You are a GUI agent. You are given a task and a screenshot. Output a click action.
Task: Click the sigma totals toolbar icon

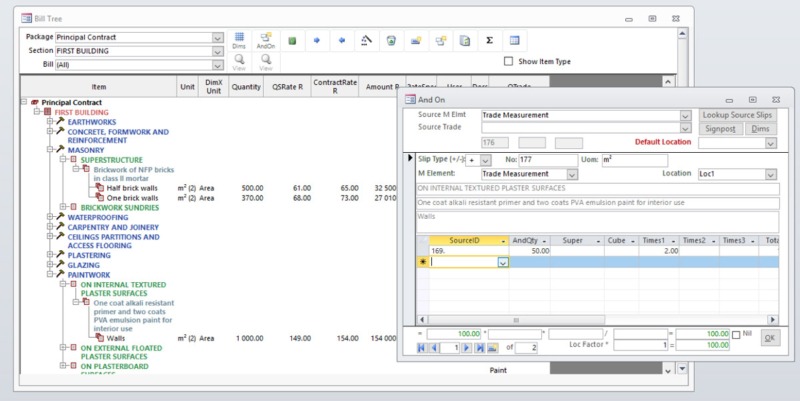pos(489,40)
